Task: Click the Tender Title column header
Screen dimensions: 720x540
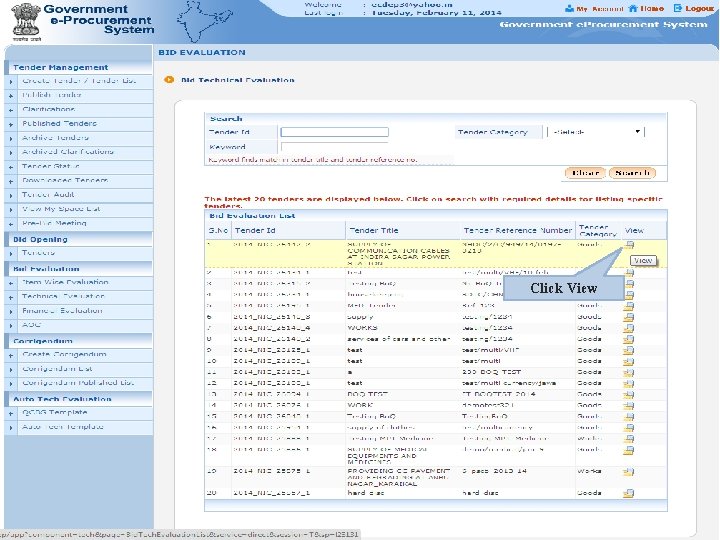Action: 374,231
